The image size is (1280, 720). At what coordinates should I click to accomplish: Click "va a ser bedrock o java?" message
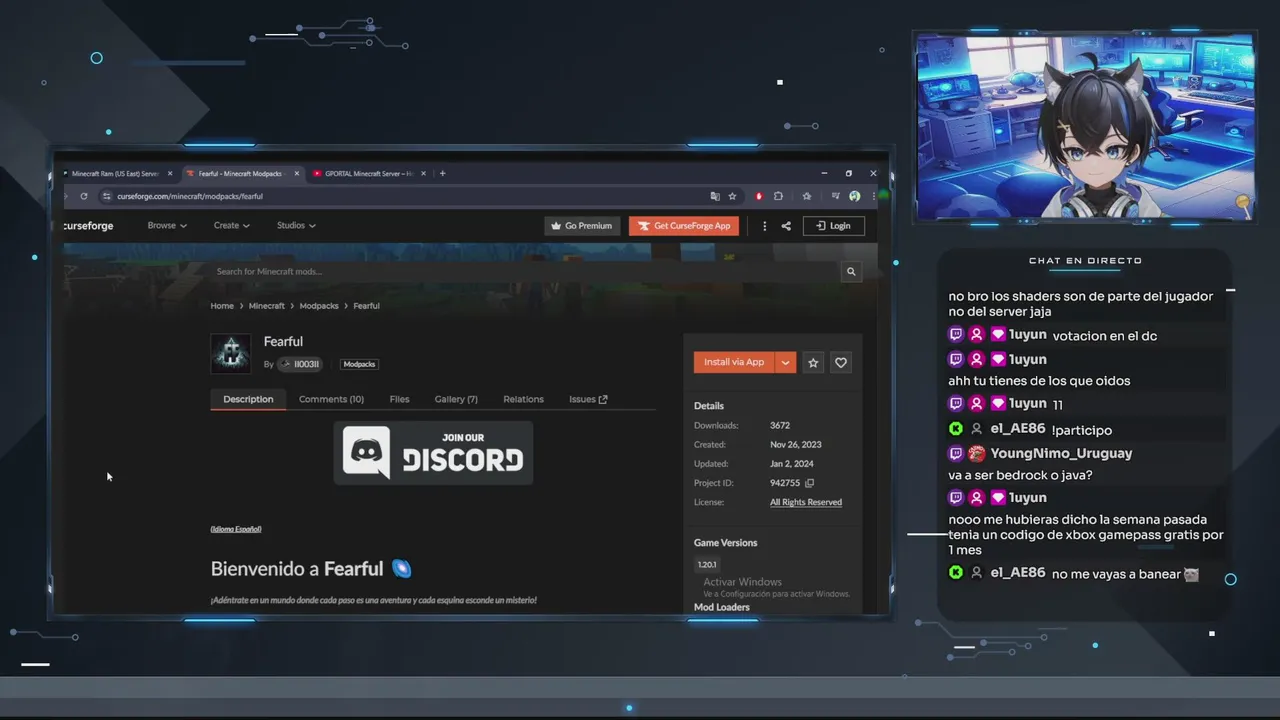click(x=1020, y=476)
